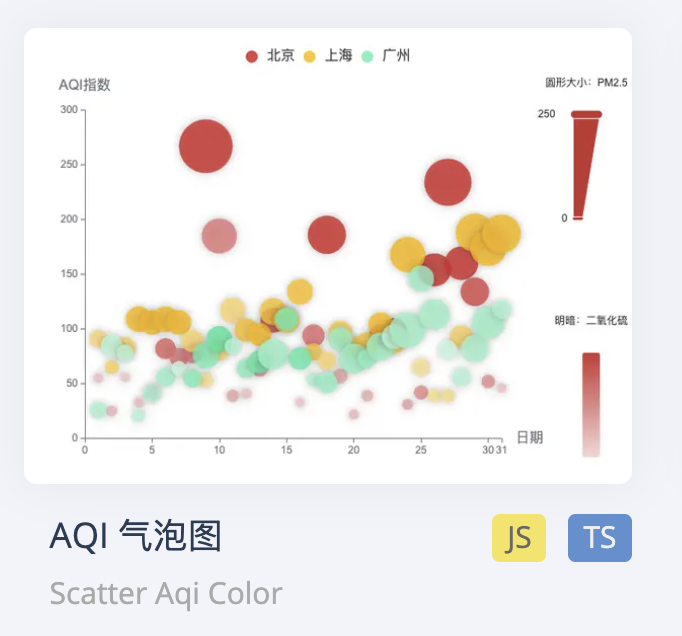The image size is (682, 636).
Task: Click the 北京 legend text
Action: coord(281,56)
